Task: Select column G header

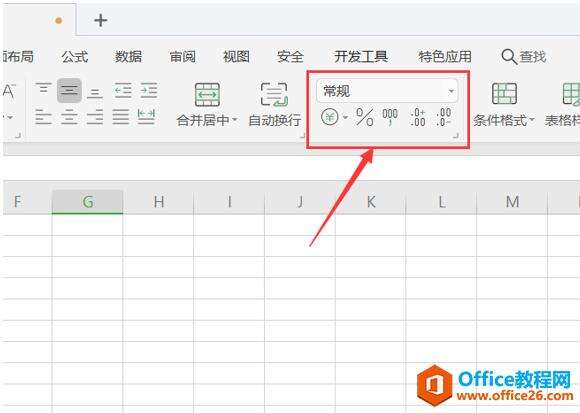Action: point(87,202)
